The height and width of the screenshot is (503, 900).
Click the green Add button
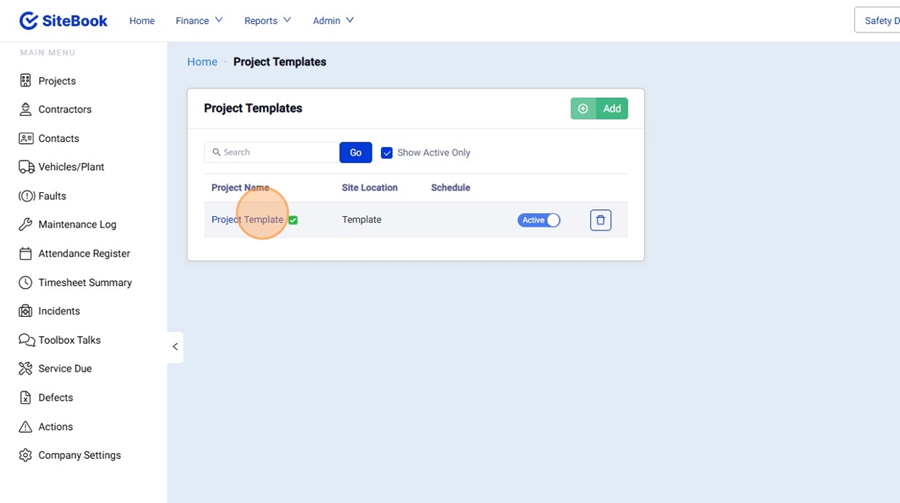pyautogui.click(x=599, y=108)
